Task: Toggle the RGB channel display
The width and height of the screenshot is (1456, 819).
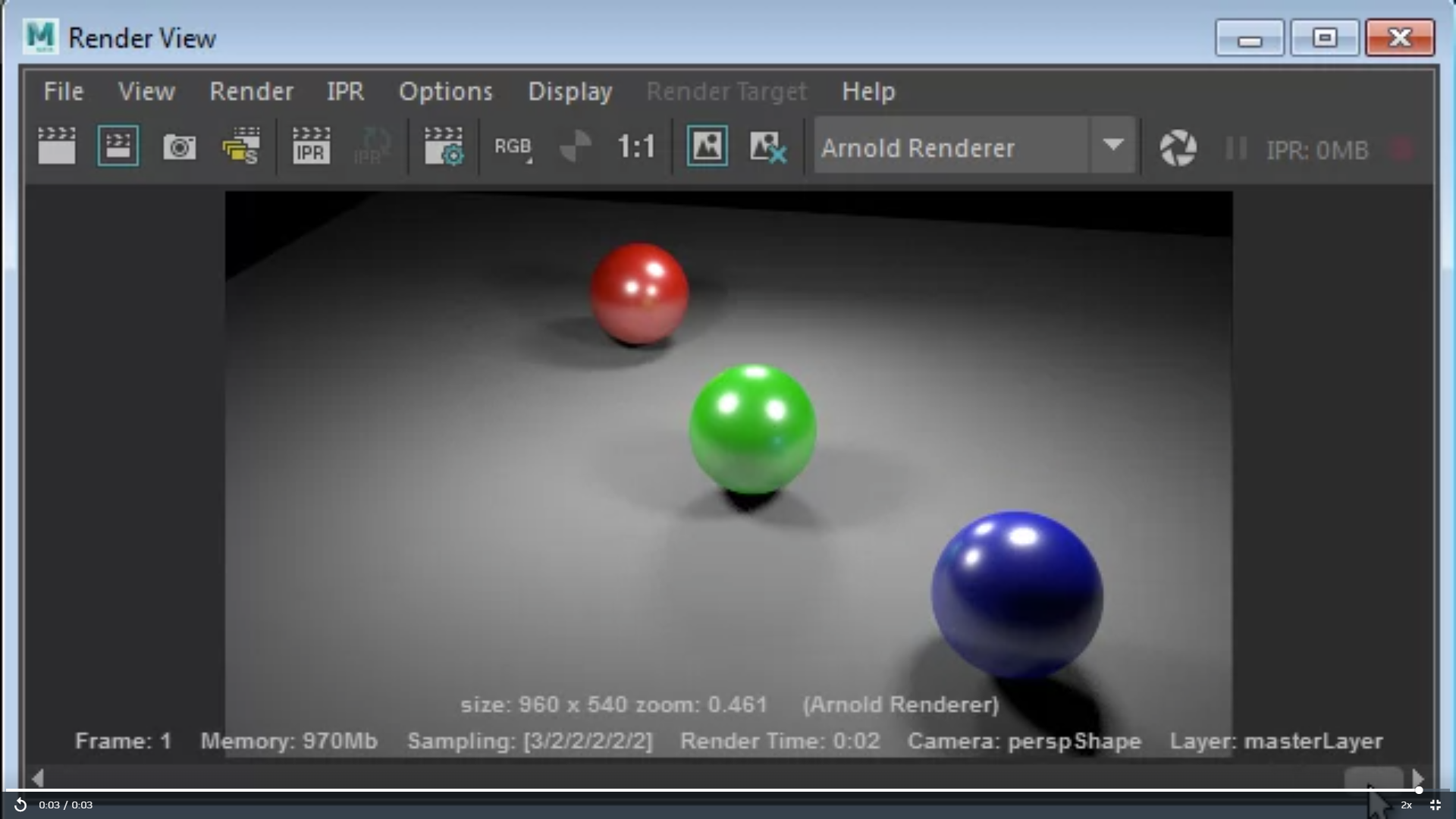Action: [x=513, y=146]
